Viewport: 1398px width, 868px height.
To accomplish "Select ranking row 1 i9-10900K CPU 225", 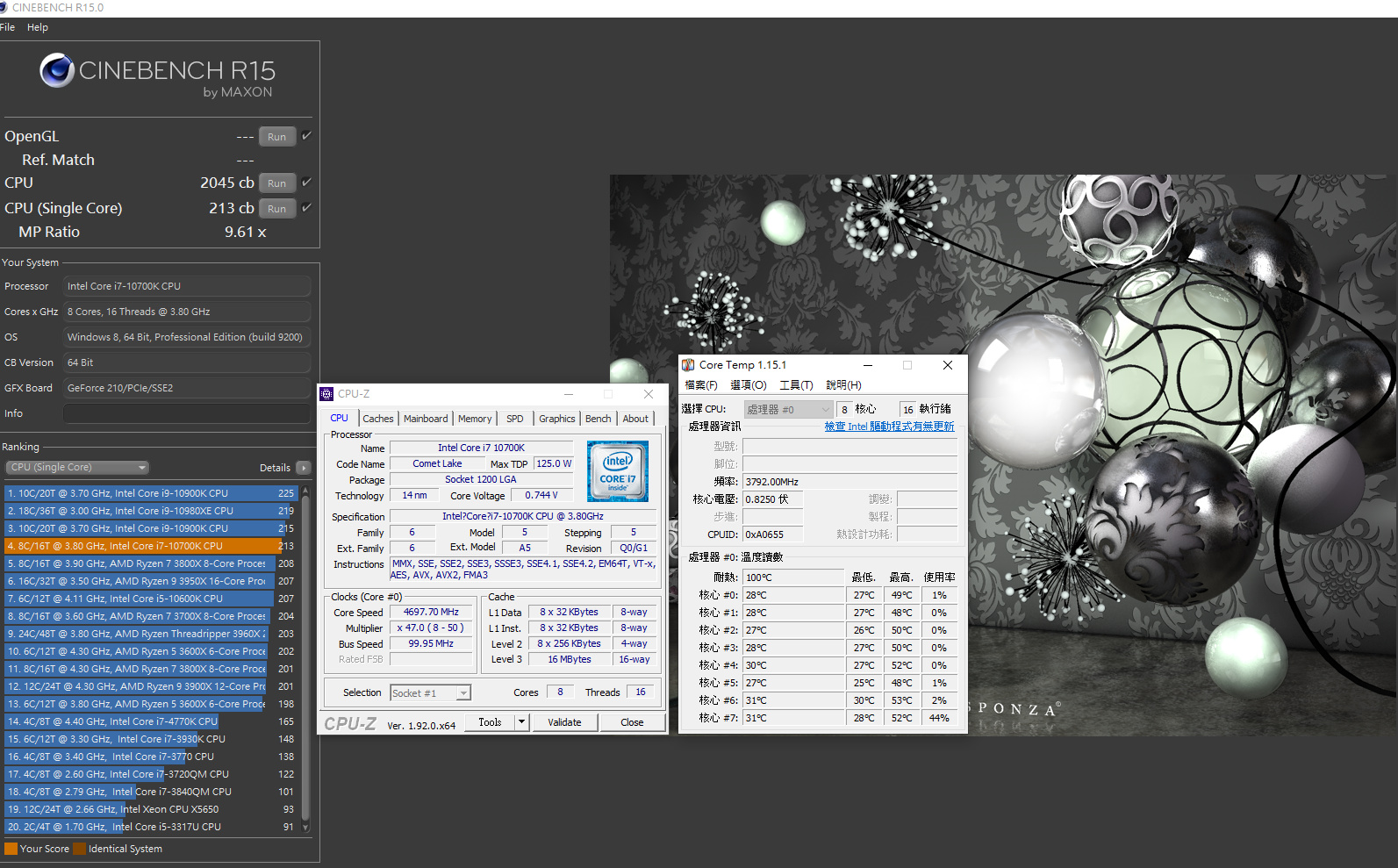I will coord(151,493).
